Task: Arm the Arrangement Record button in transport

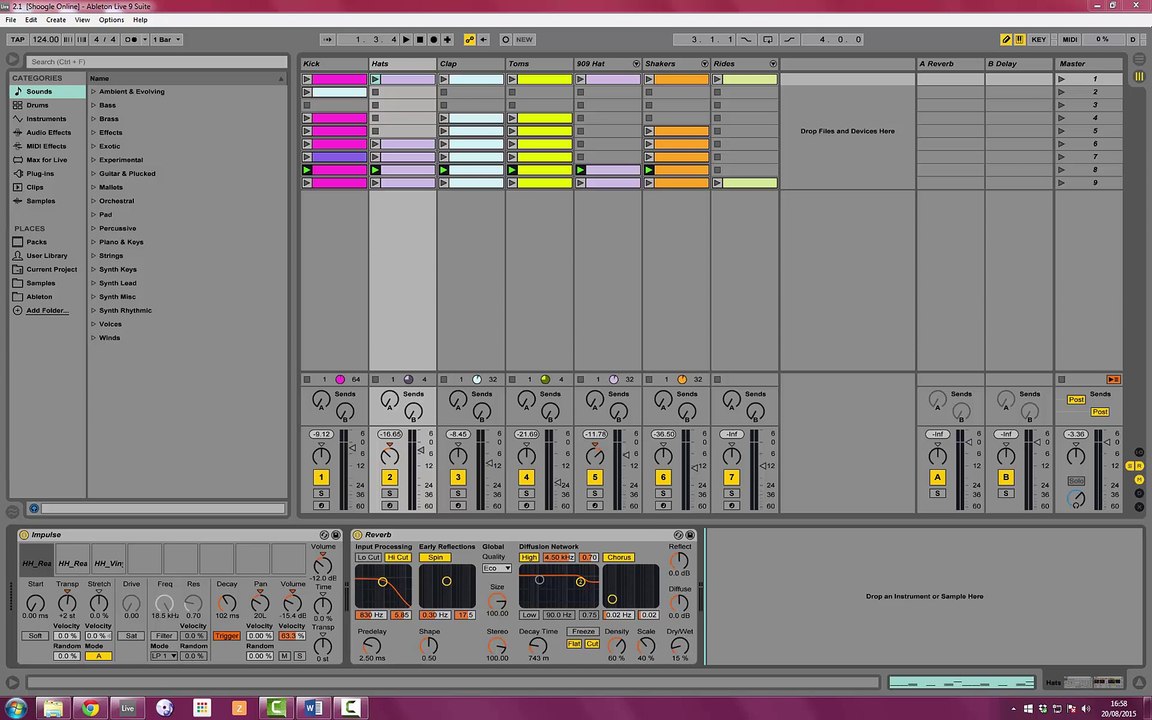Action: pyautogui.click(x=433, y=40)
